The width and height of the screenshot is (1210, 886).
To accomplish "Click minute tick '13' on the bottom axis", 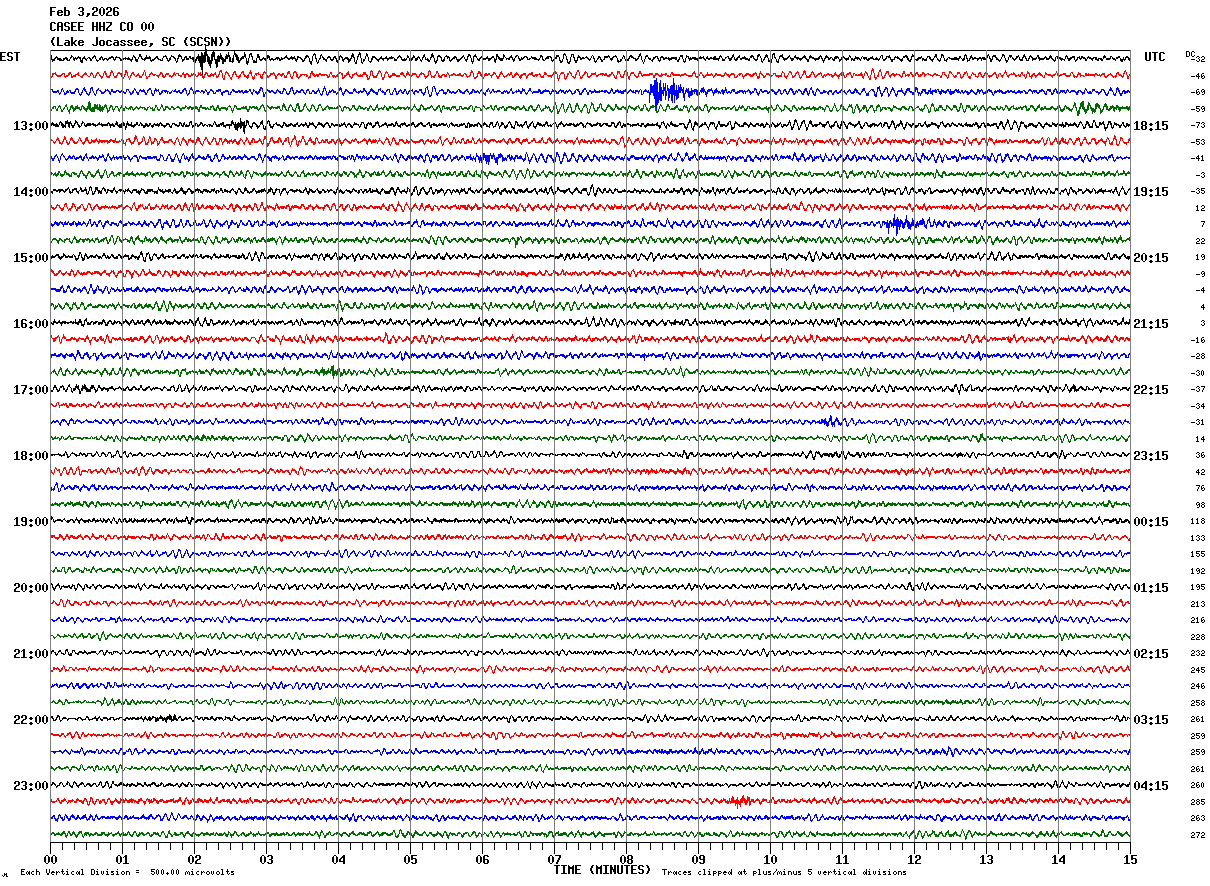I will click(x=986, y=859).
